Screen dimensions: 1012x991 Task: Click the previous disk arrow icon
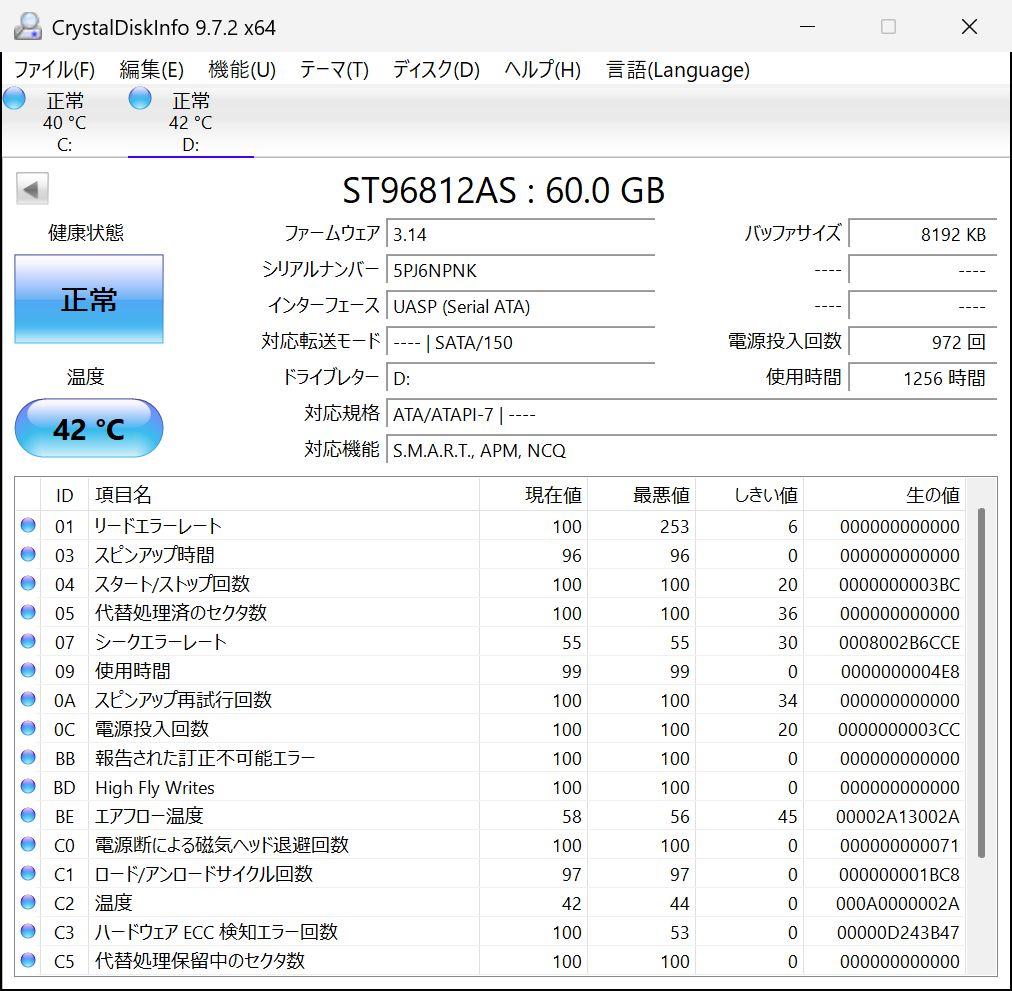[x=32, y=189]
